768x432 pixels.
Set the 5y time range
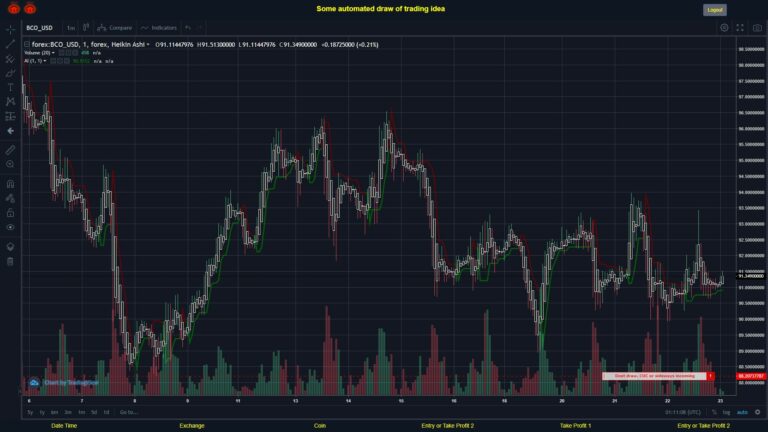(30, 412)
